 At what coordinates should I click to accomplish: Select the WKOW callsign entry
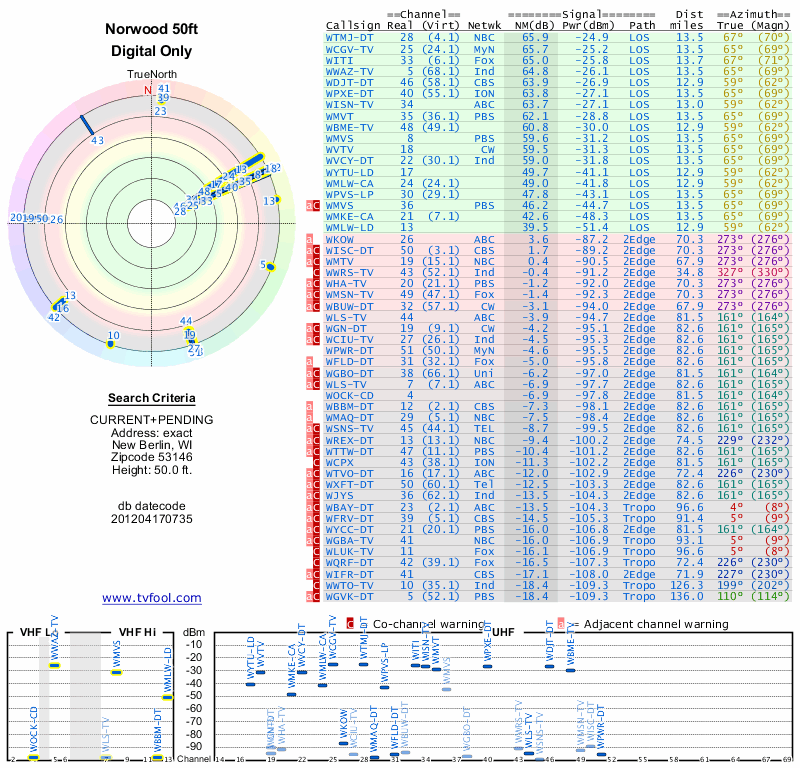(340, 239)
